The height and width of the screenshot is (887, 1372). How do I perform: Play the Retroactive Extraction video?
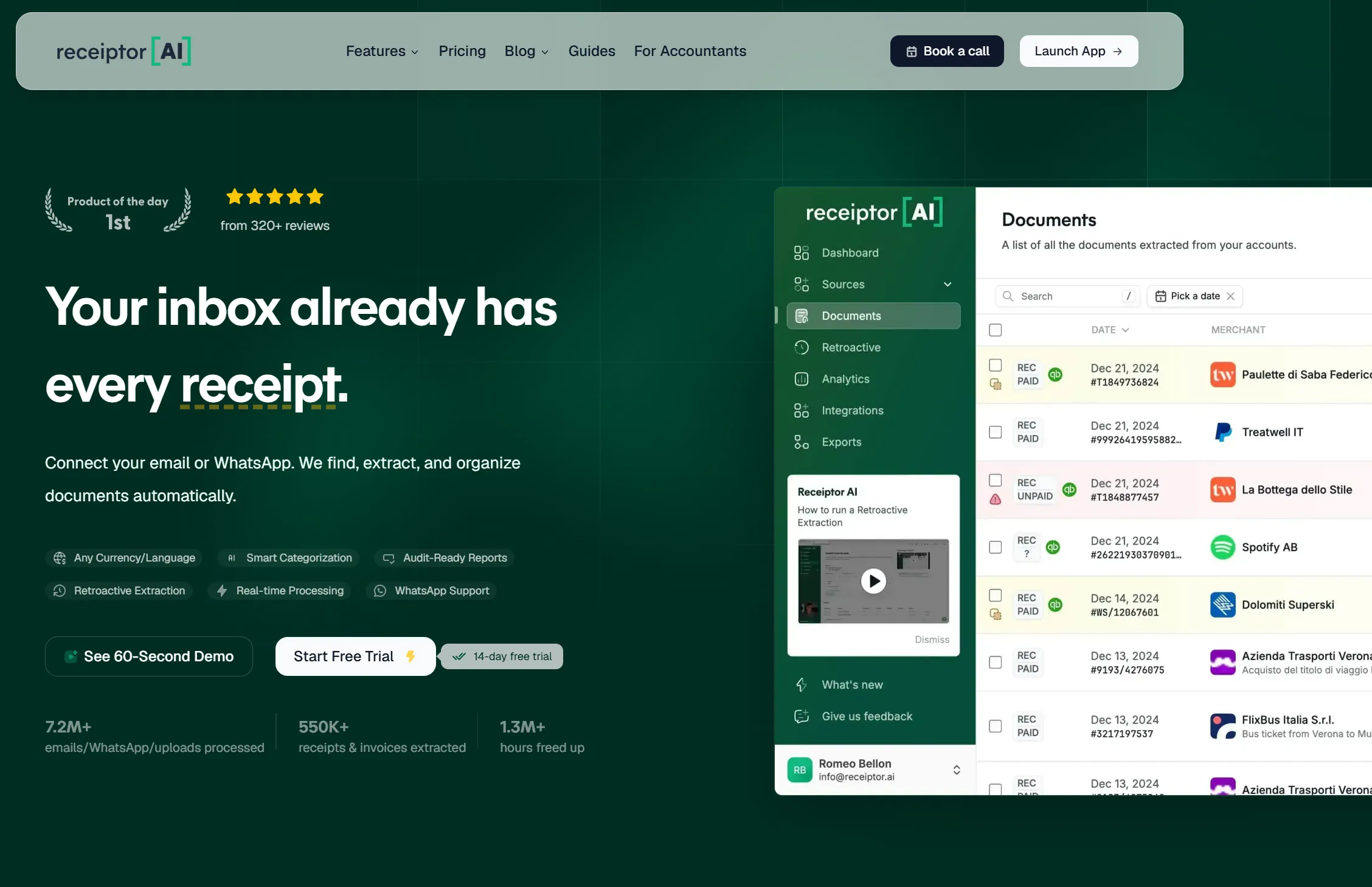click(873, 581)
